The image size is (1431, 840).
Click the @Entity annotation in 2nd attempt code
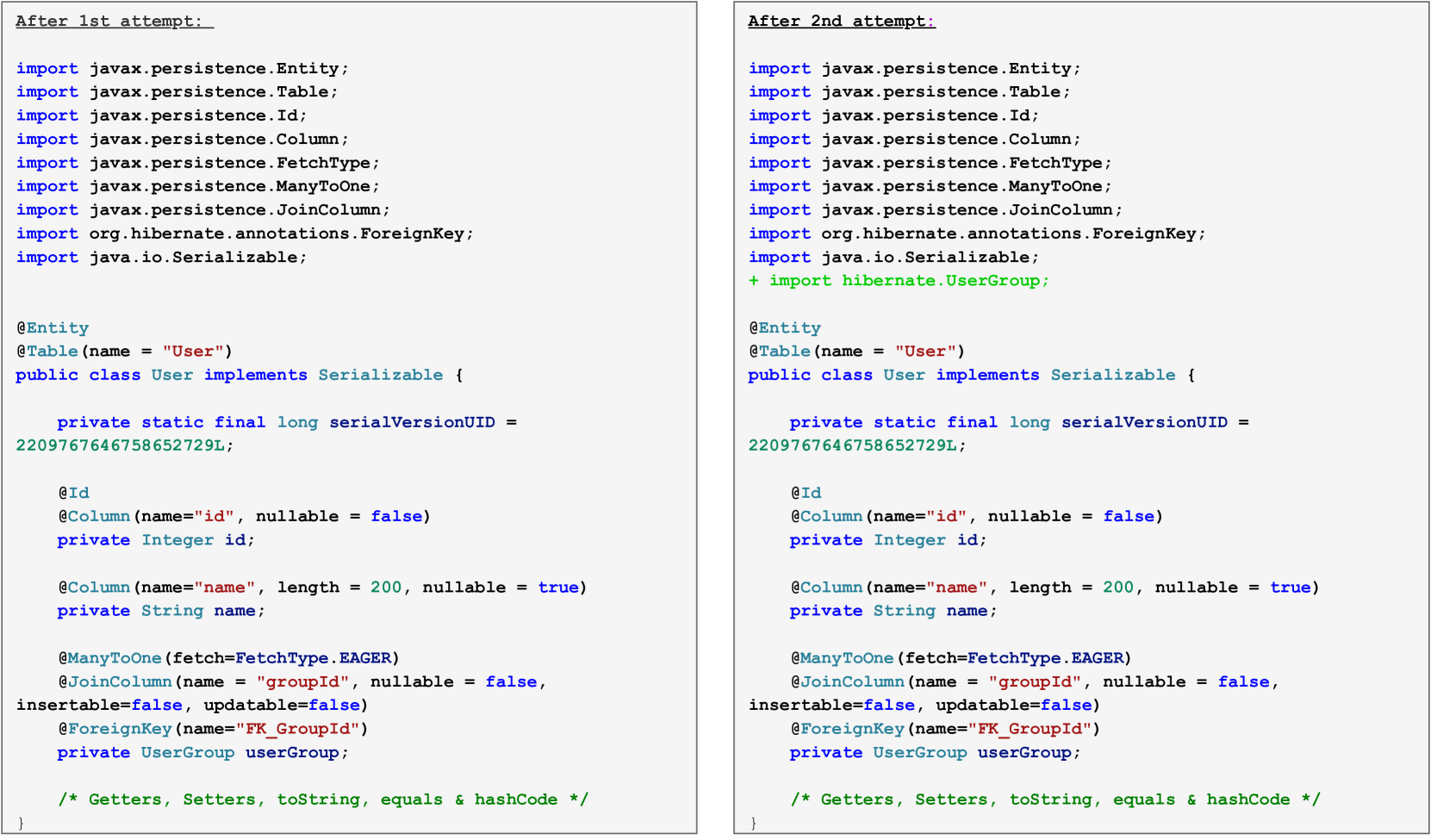(785, 327)
